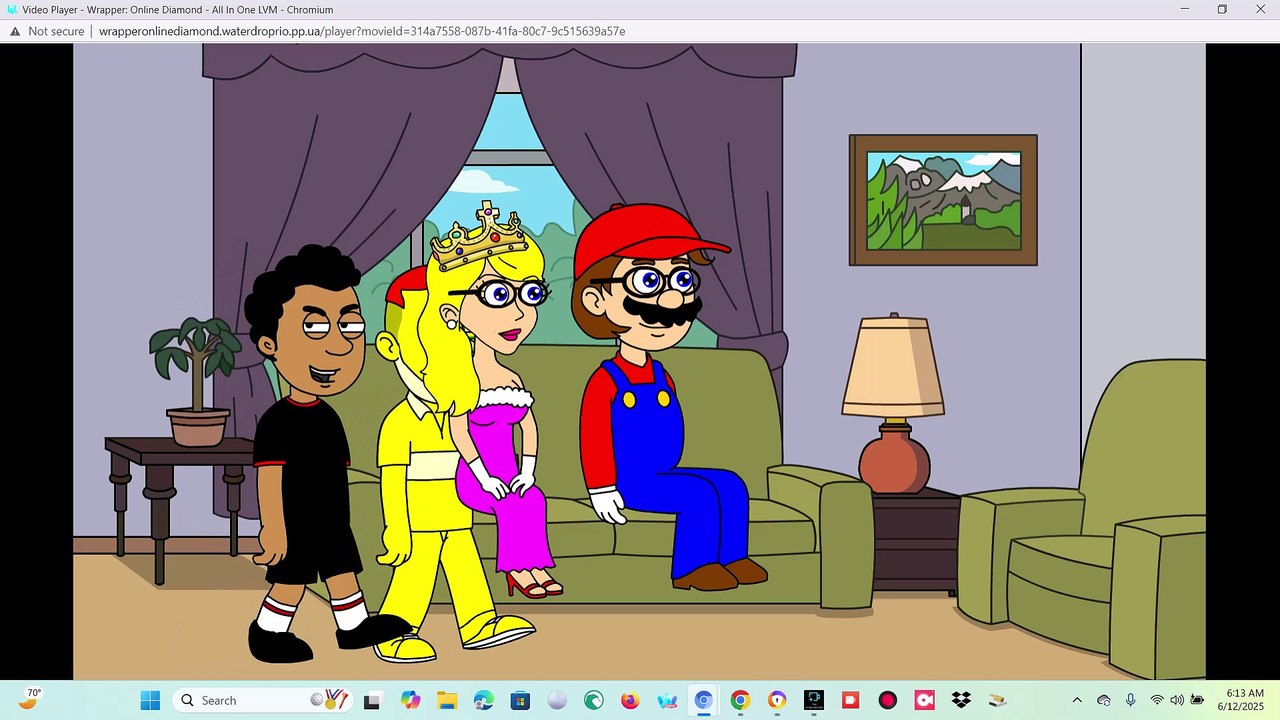Open the volume control in tray
This screenshot has height=720, width=1280.
(1177, 700)
